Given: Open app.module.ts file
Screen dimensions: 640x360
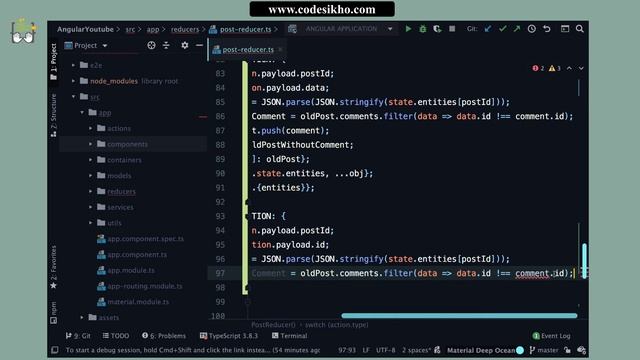Looking at the screenshot, I should click(x=131, y=270).
